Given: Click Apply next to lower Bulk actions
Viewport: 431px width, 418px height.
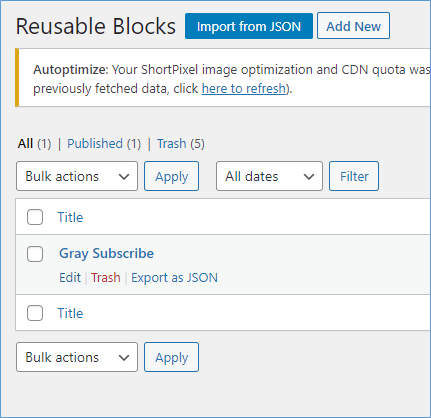Looking at the screenshot, I should pyautogui.click(x=171, y=357).
